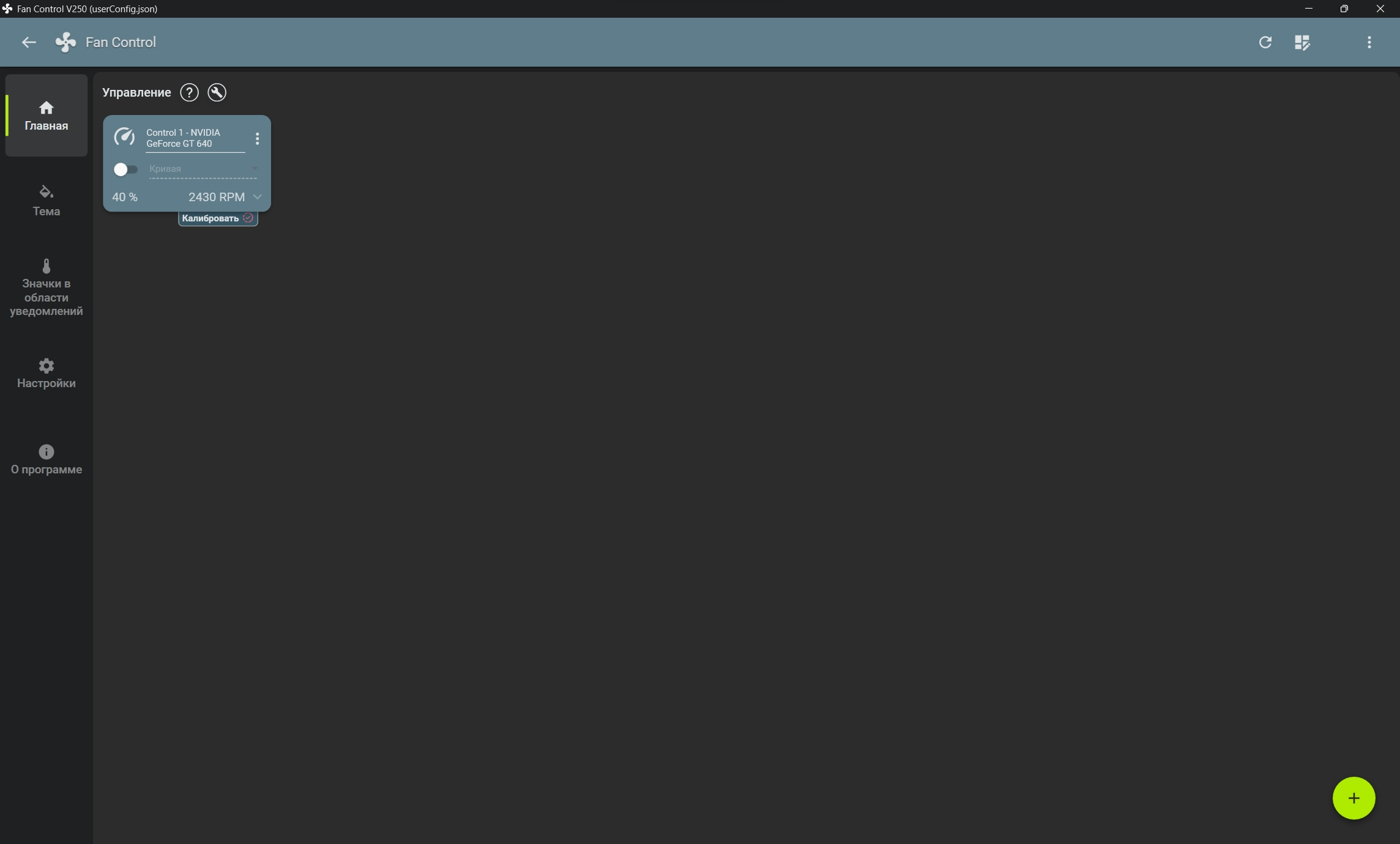The width and height of the screenshot is (1400, 844).
Task: Click the refresh sensors icon
Action: [x=1265, y=42]
